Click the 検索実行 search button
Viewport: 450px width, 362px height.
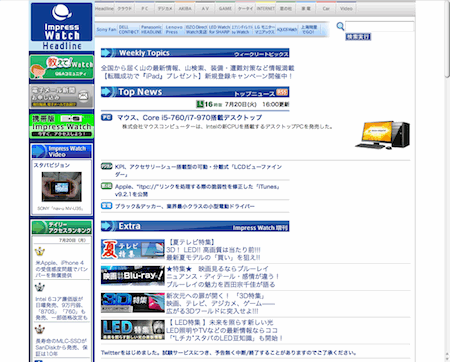(358, 36)
